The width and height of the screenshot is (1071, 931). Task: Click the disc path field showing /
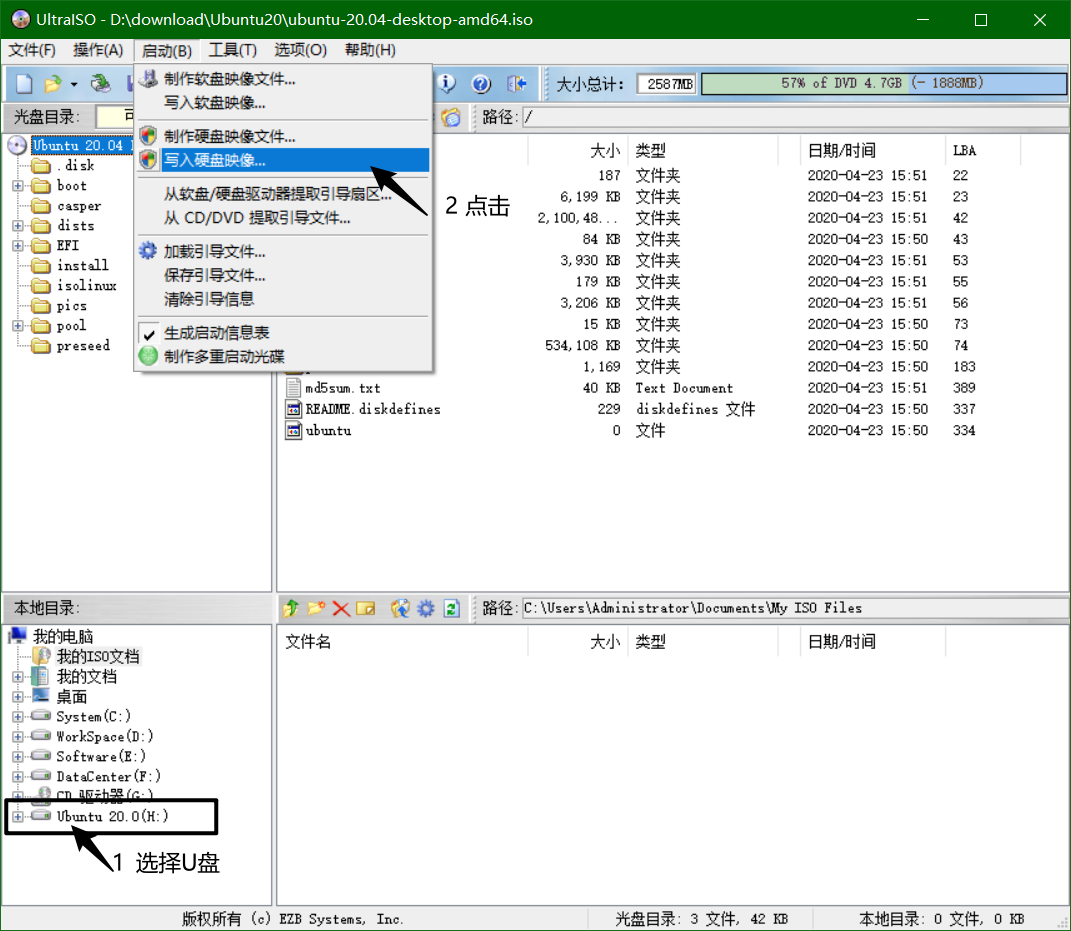[794, 117]
